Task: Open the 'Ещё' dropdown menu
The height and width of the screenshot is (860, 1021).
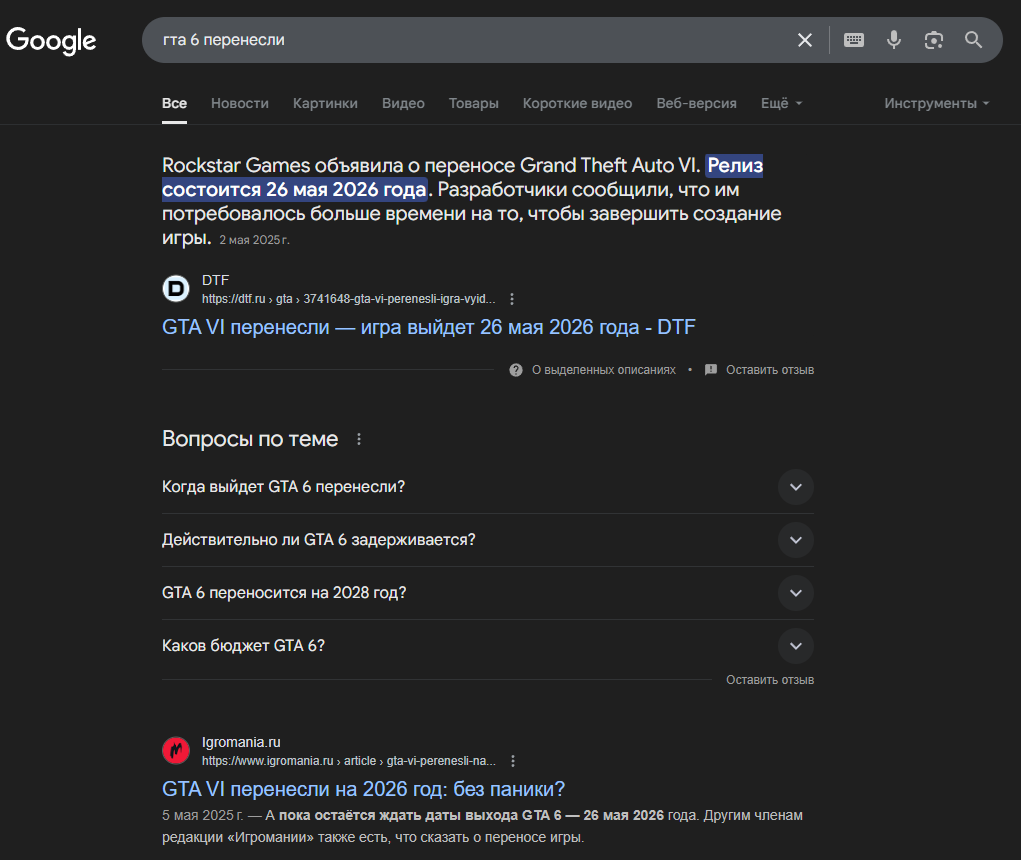Action: point(781,104)
